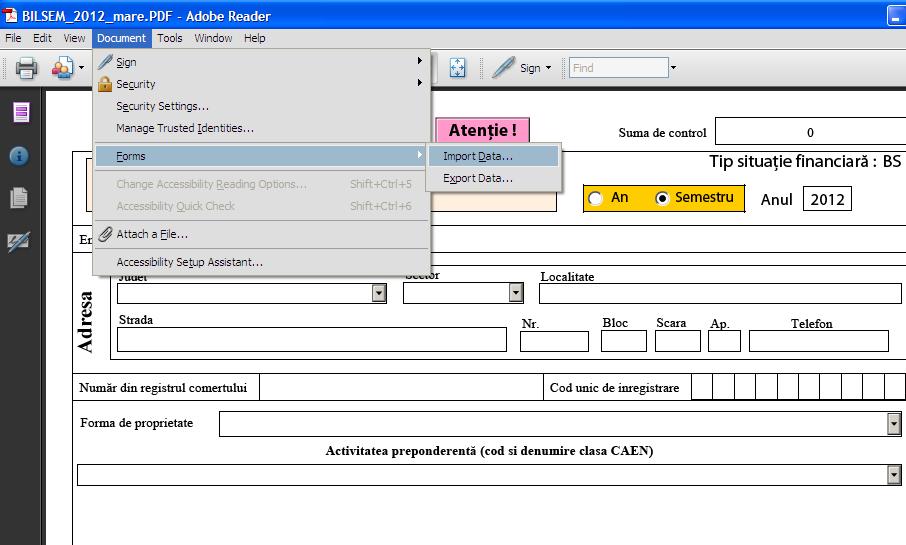Click the Localitate text field

point(720,293)
